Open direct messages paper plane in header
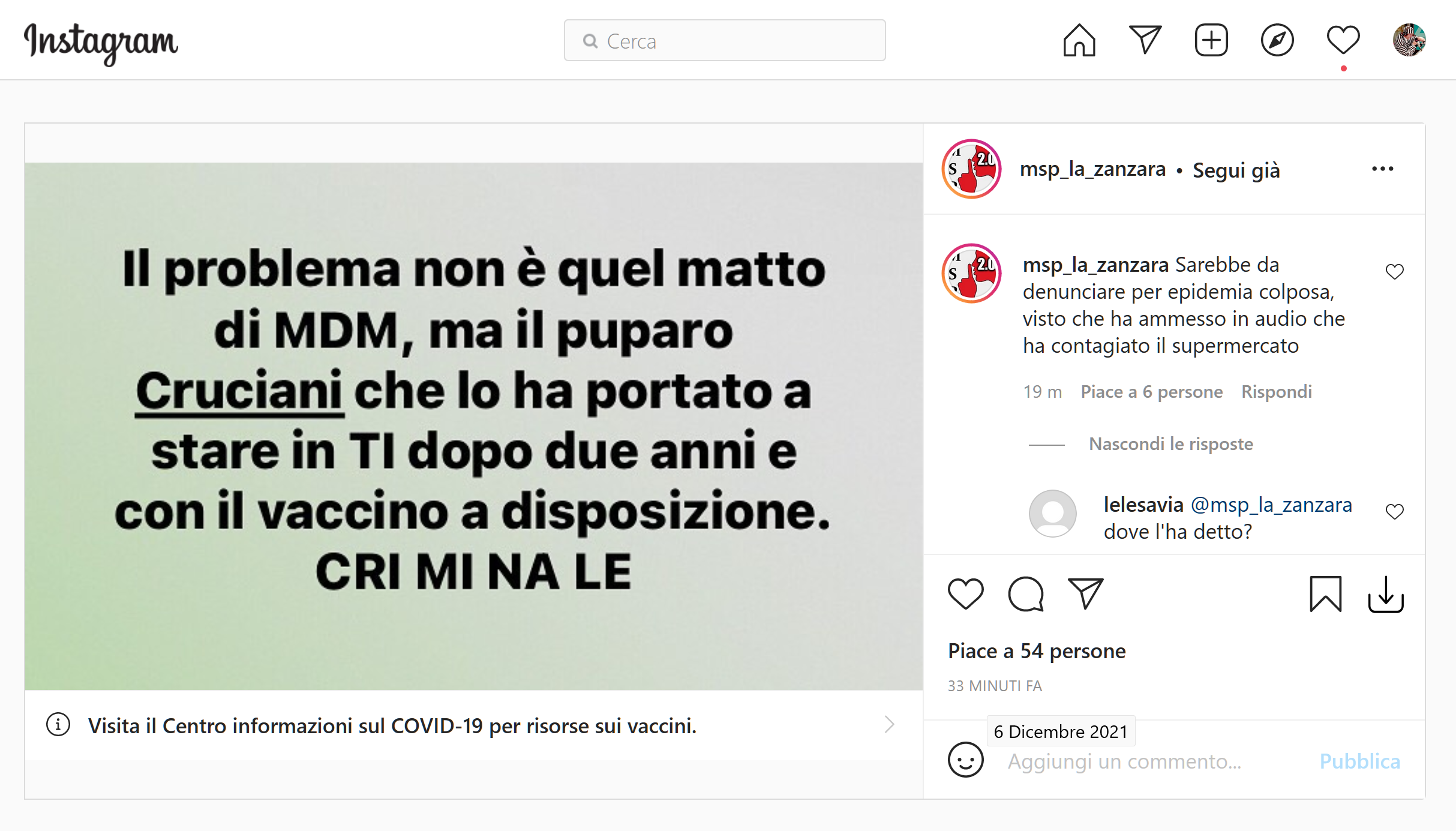 pos(1145,40)
